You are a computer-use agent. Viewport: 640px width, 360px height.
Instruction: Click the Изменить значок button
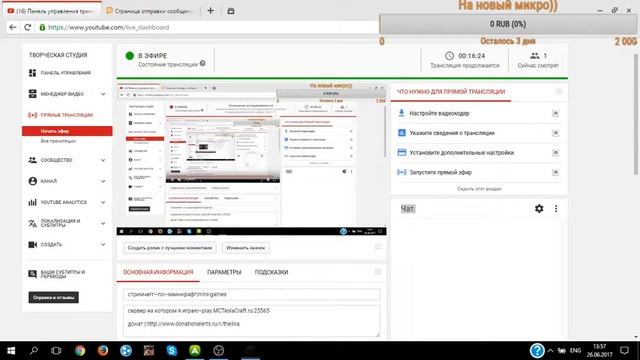tap(246, 248)
